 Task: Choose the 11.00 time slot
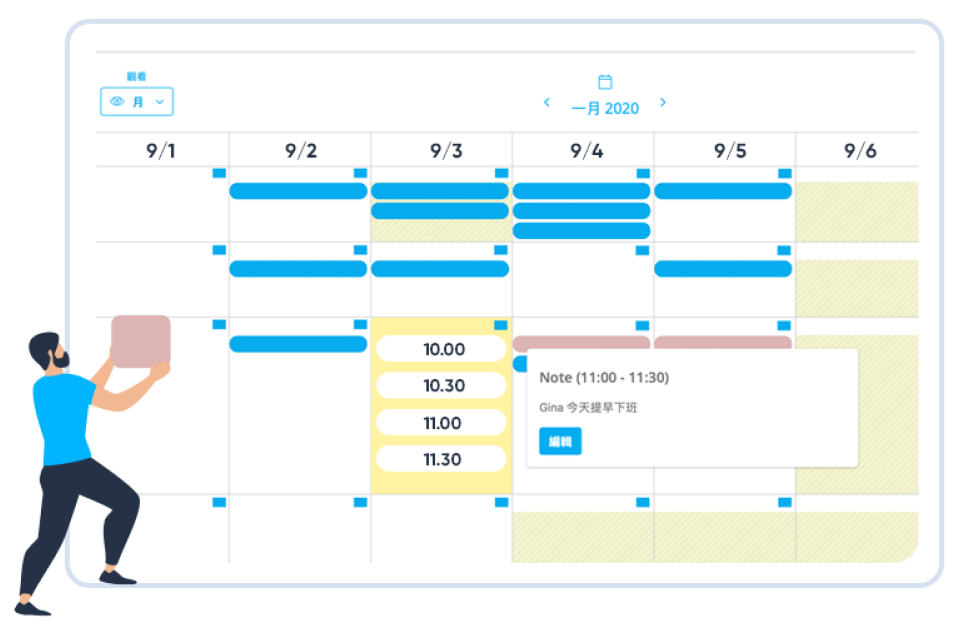tap(442, 423)
